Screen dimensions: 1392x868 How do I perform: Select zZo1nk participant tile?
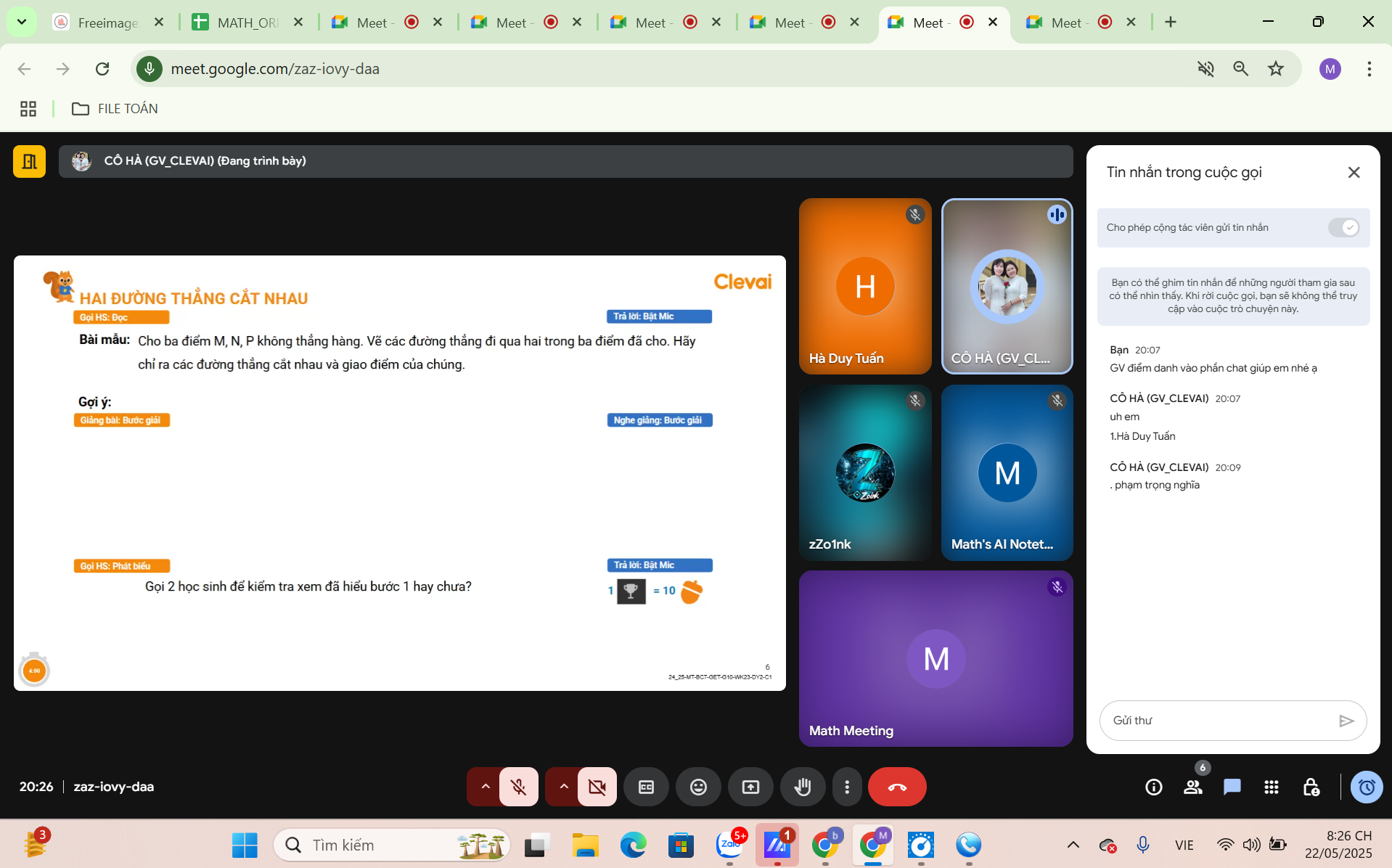coord(865,472)
